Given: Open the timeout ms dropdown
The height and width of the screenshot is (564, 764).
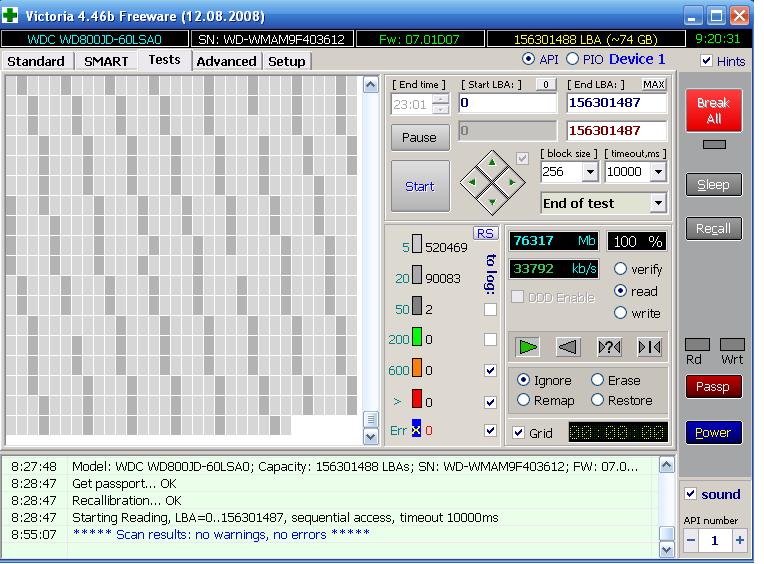Looking at the screenshot, I should pyautogui.click(x=657, y=172).
